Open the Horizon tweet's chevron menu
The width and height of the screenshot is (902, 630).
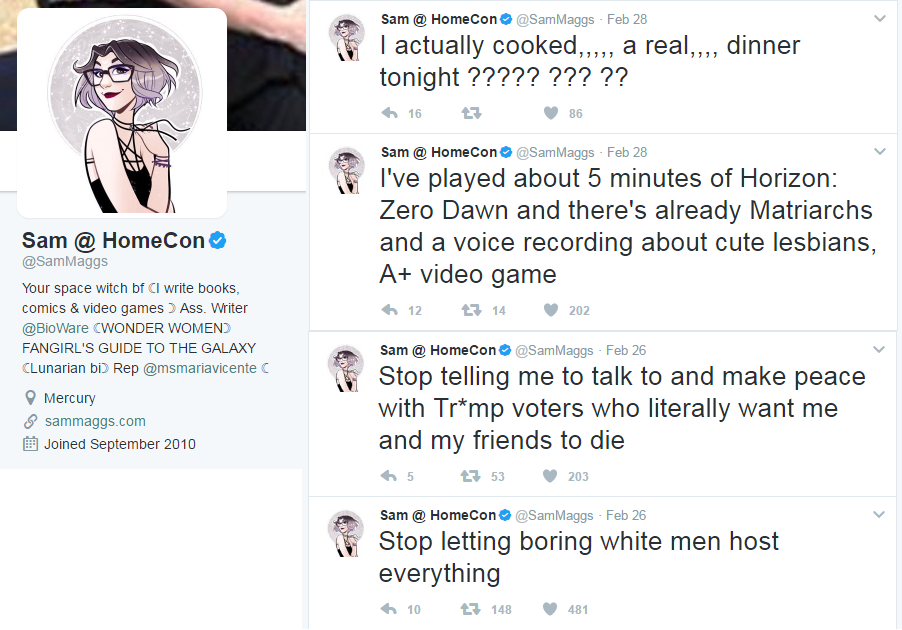pyautogui.click(x=880, y=151)
